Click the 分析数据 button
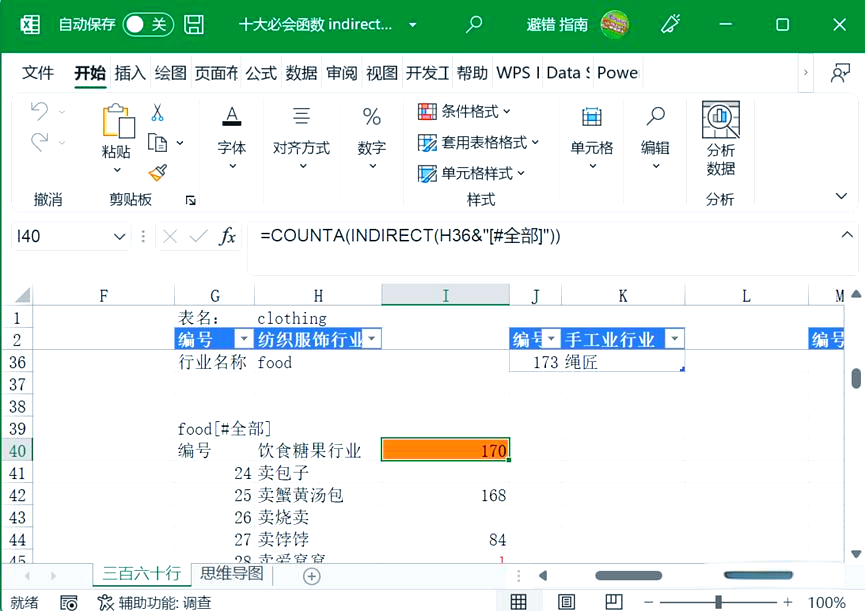Image resolution: width=865 pixels, height=611 pixels. click(x=720, y=139)
